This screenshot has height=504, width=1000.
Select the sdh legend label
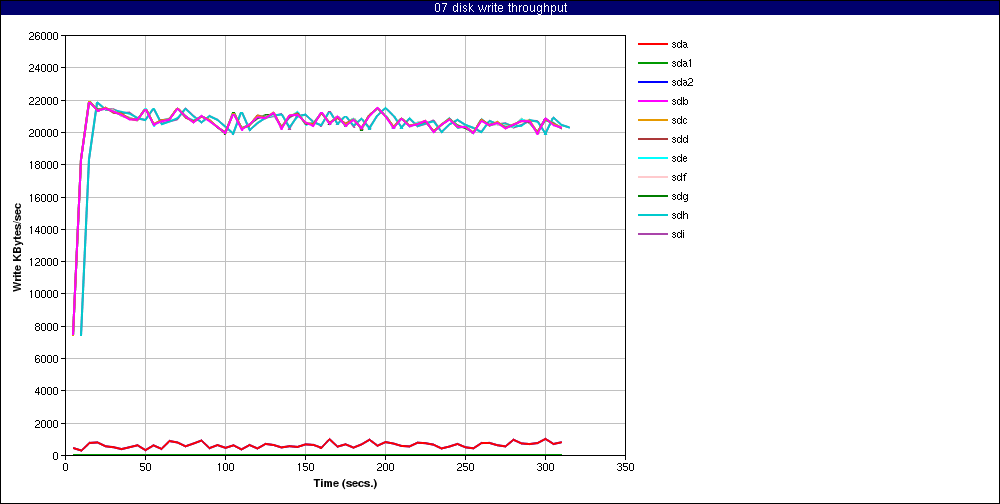click(680, 216)
